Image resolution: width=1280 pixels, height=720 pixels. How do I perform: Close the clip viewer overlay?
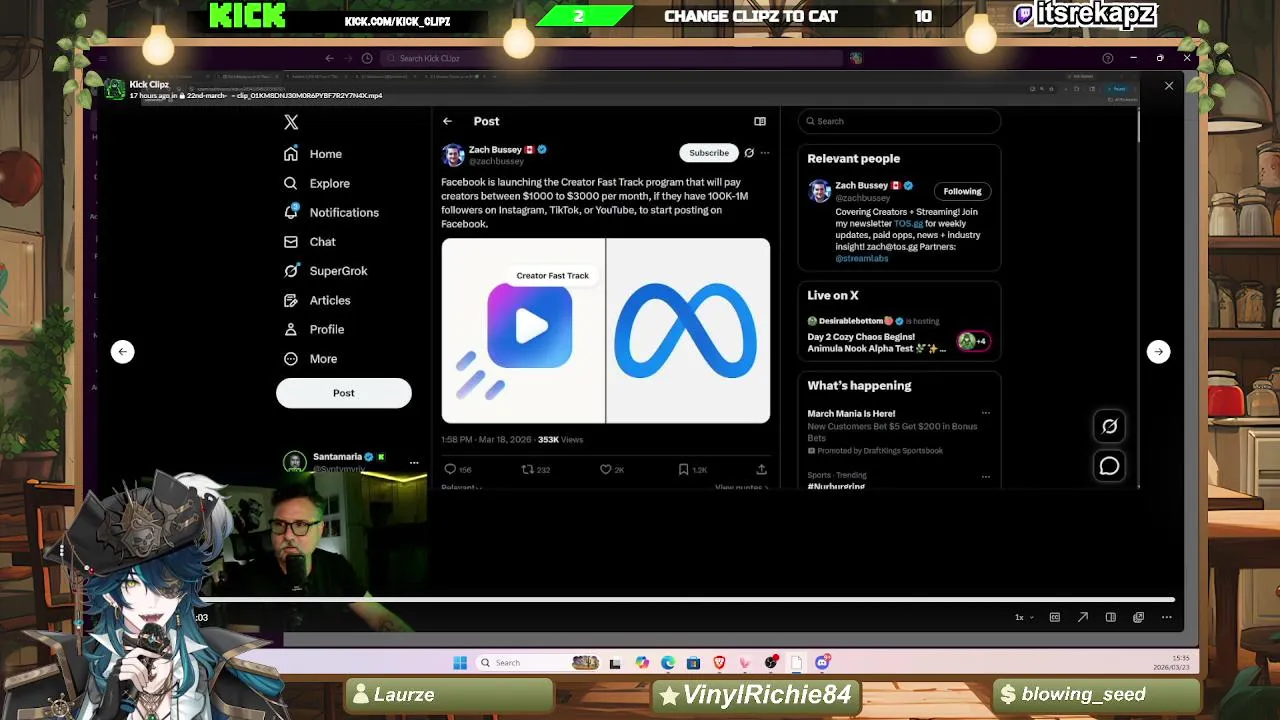(x=1169, y=86)
